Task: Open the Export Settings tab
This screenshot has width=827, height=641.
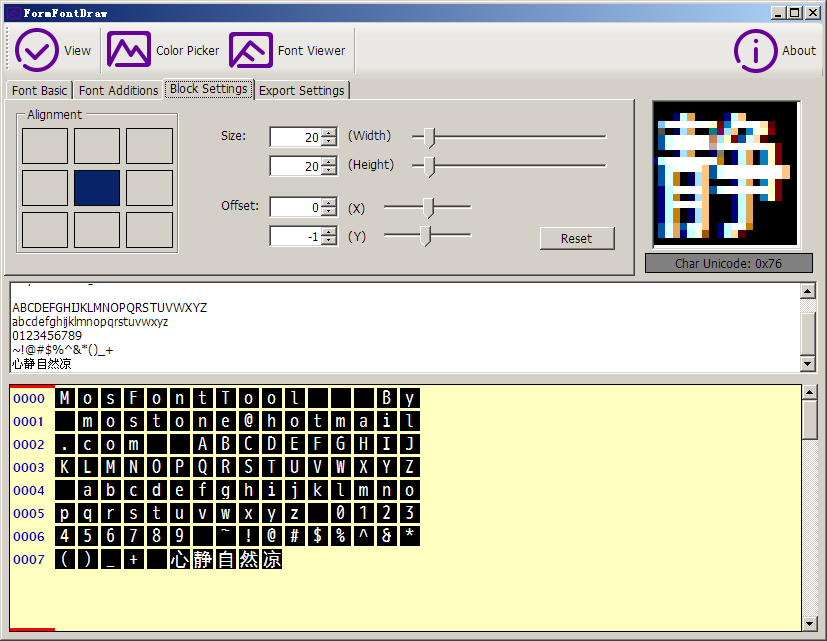Action: [302, 91]
